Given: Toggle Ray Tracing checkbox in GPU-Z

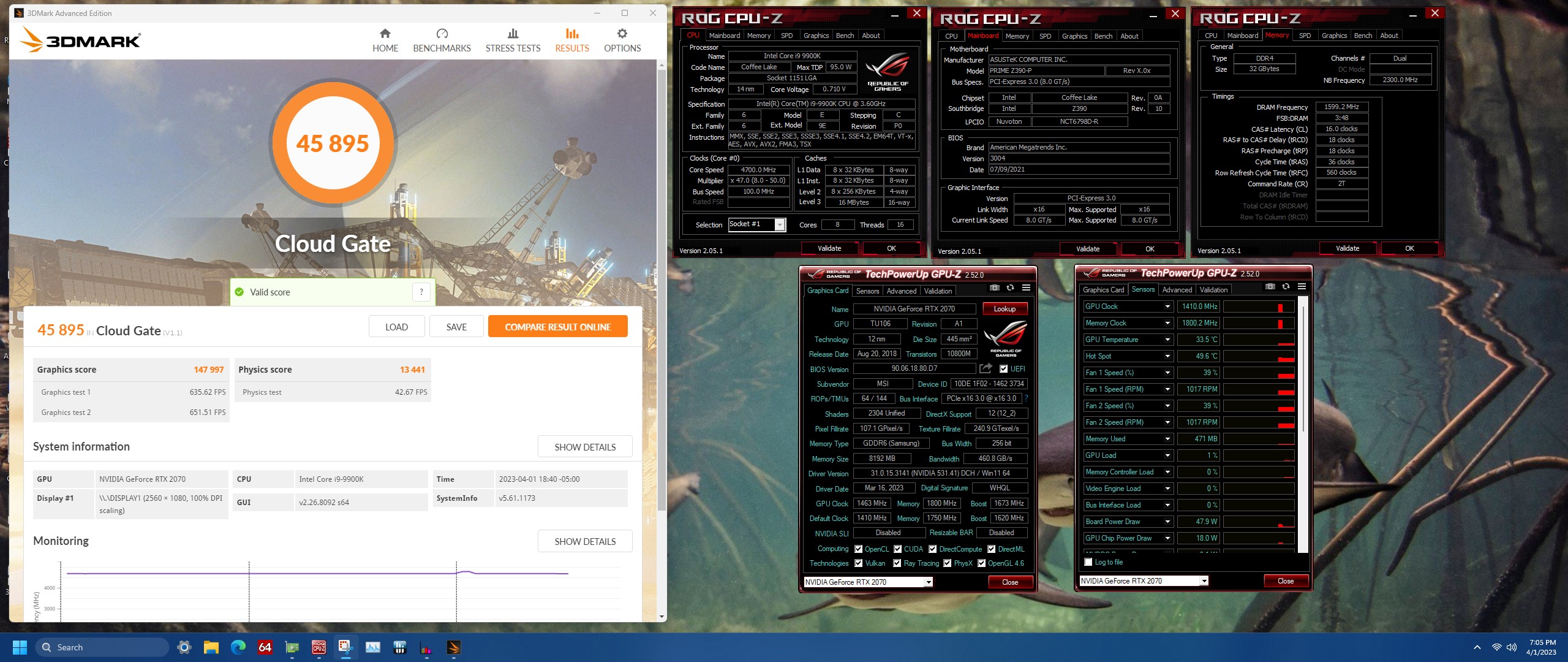Looking at the screenshot, I should coord(897,563).
